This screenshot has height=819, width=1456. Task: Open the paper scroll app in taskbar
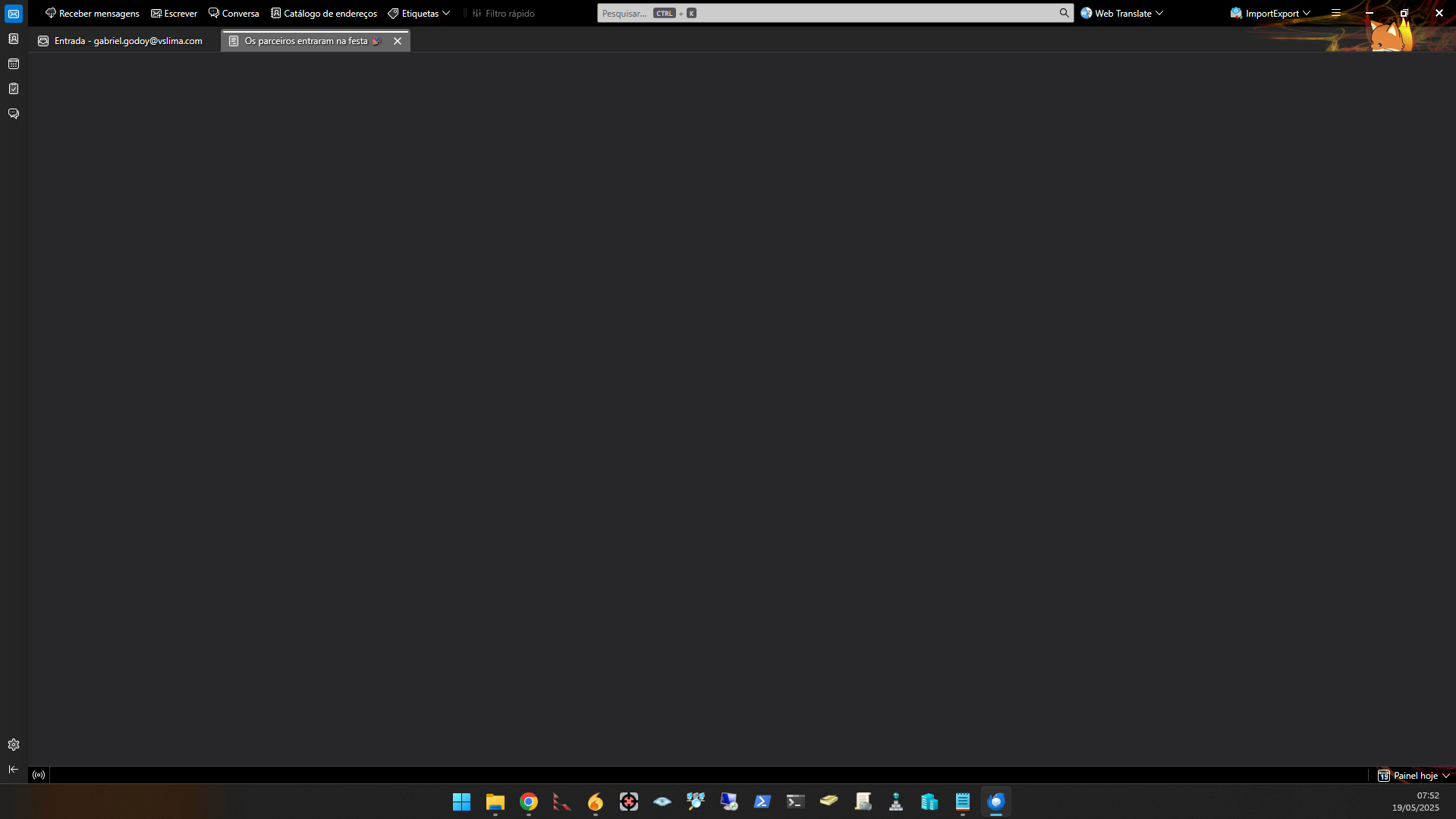click(x=863, y=802)
